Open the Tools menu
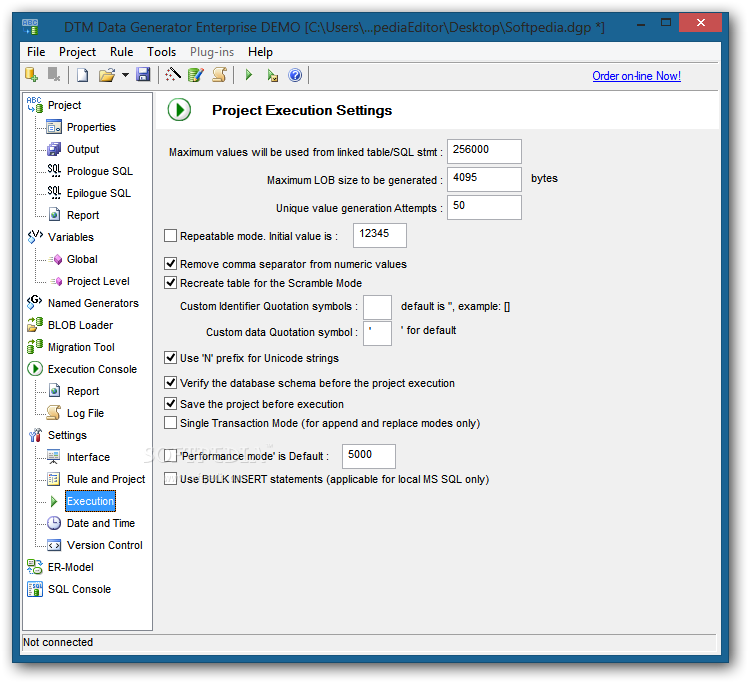The height and width of the screenshot is (683, 749). click(161, 52)
